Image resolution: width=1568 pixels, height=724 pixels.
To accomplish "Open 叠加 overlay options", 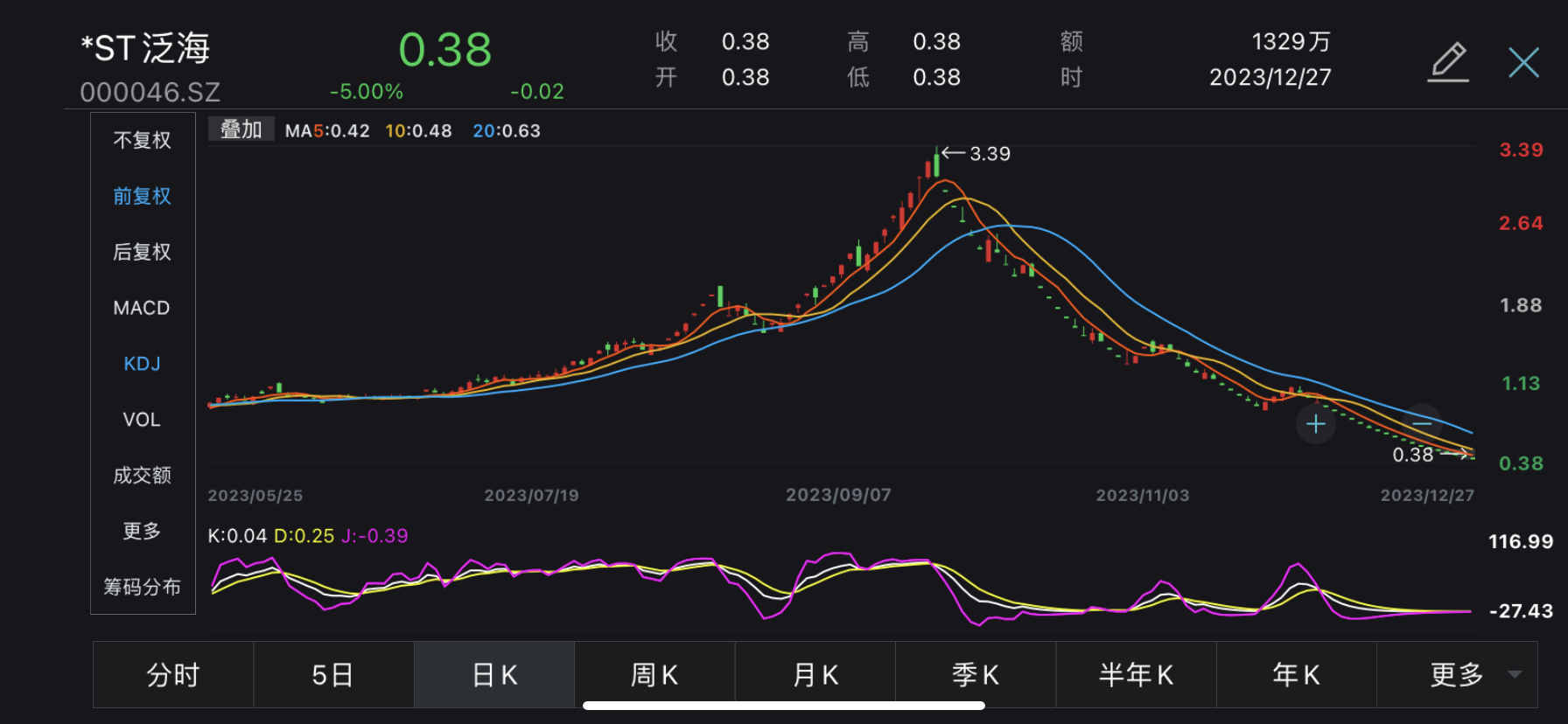I will click(x=241, y=129).
